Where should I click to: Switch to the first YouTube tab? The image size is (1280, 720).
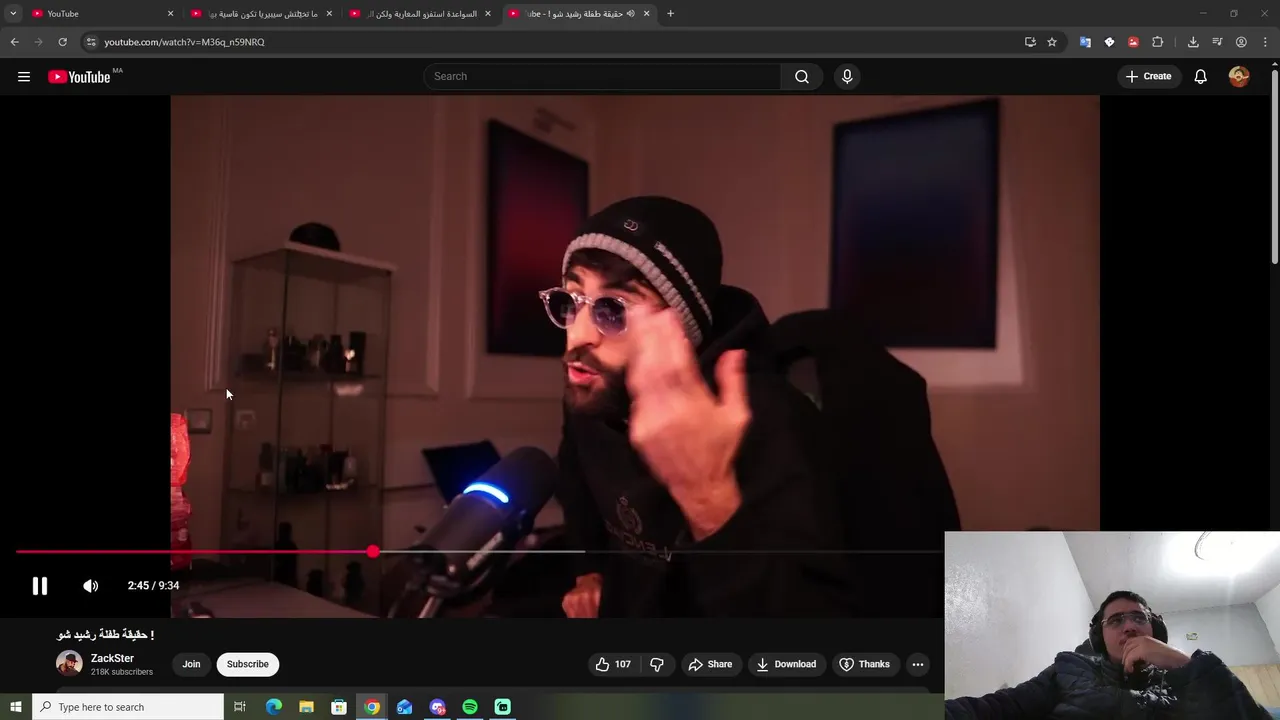pos(100,14)
